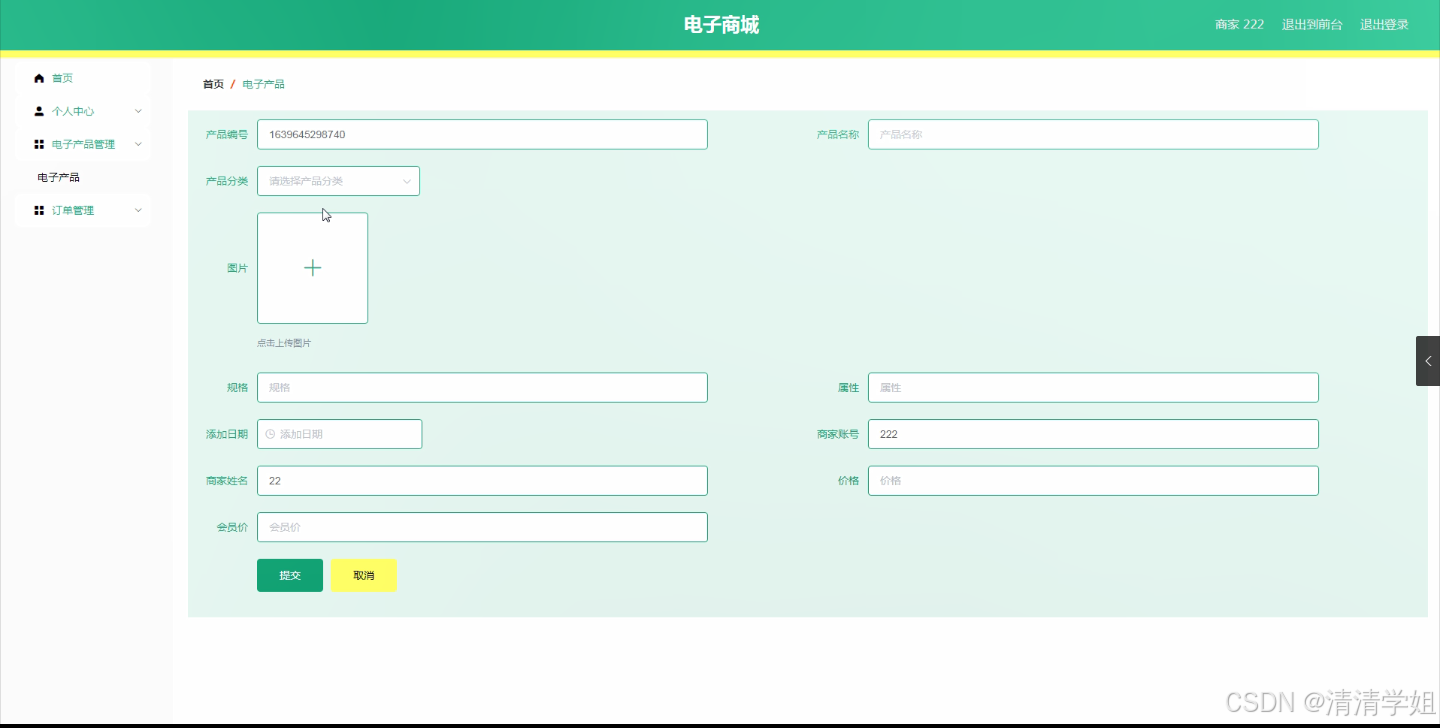Image resolution: width=1440 pixels, height=728 pixels.
Task: Click the person icon beside 个人中心
Action: pos(38,110)
